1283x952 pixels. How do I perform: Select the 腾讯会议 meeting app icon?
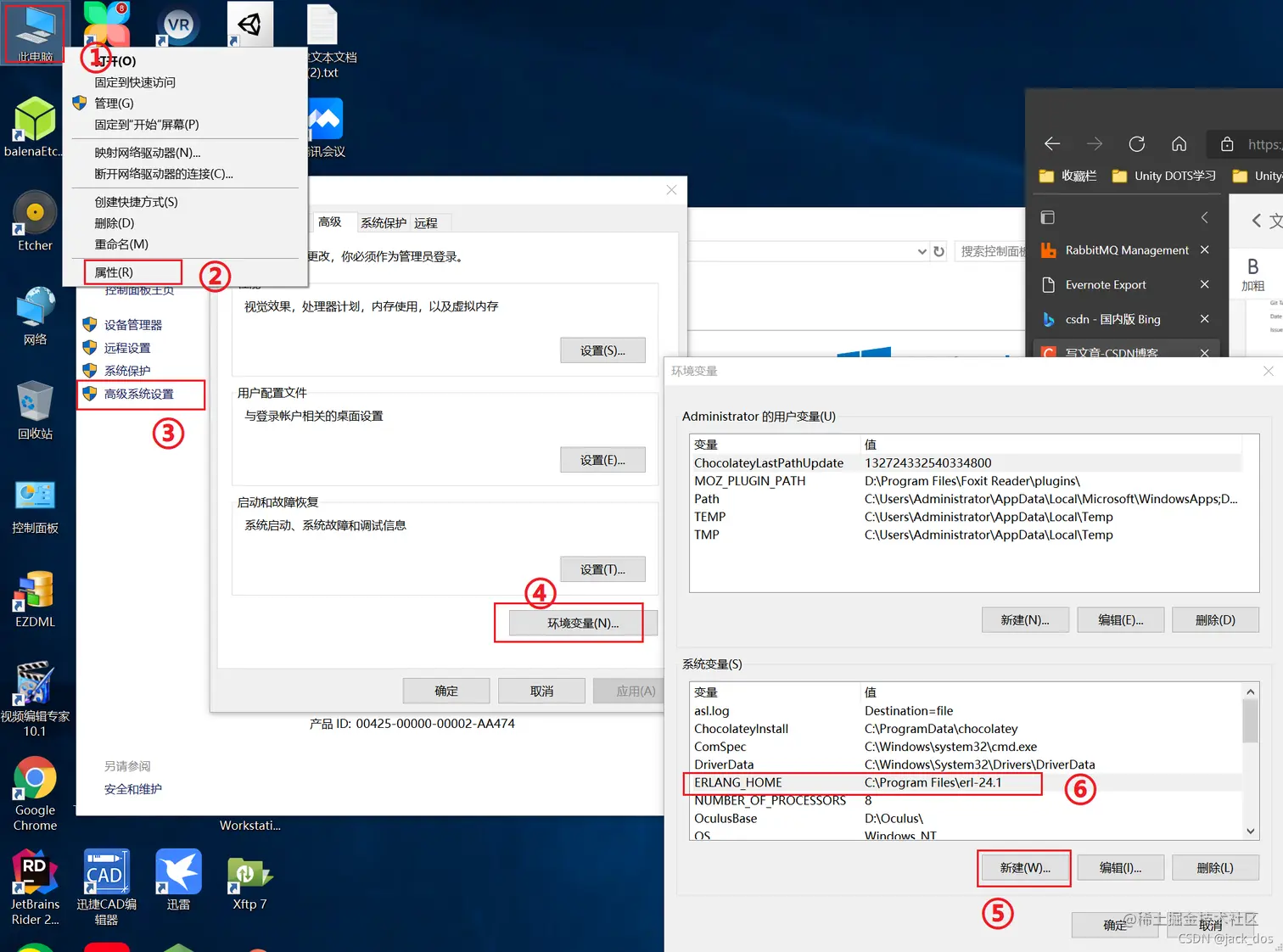coord(326,127)
